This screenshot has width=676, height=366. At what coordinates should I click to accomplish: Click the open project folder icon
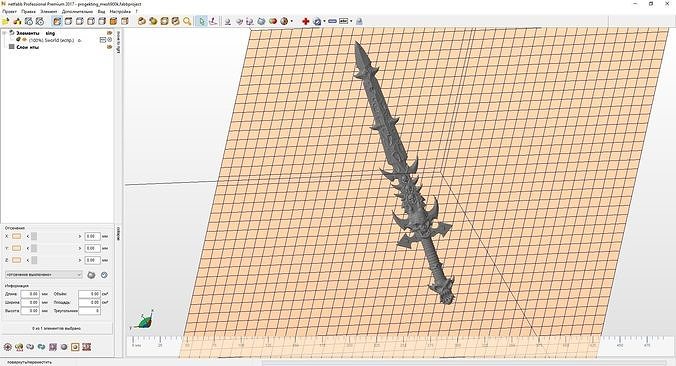point(6,21)
